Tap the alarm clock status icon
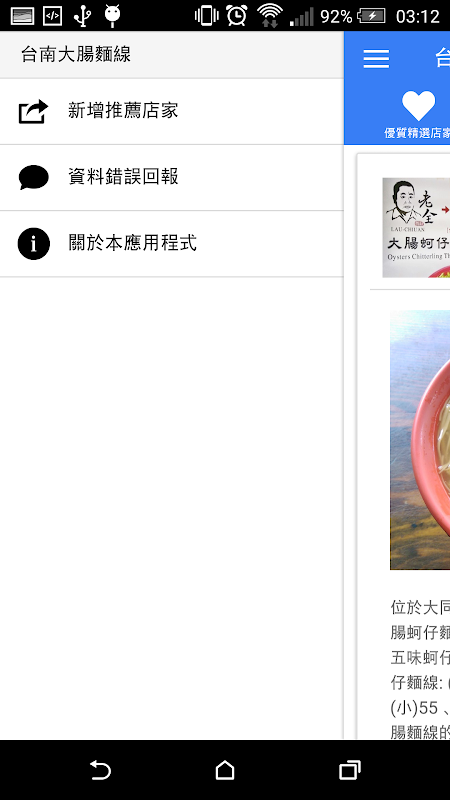Screen dimensions: 450x800 tap(237, 15)
